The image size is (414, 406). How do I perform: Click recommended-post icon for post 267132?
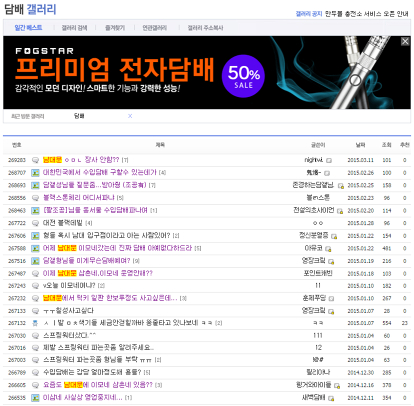[x=35, y=323]
